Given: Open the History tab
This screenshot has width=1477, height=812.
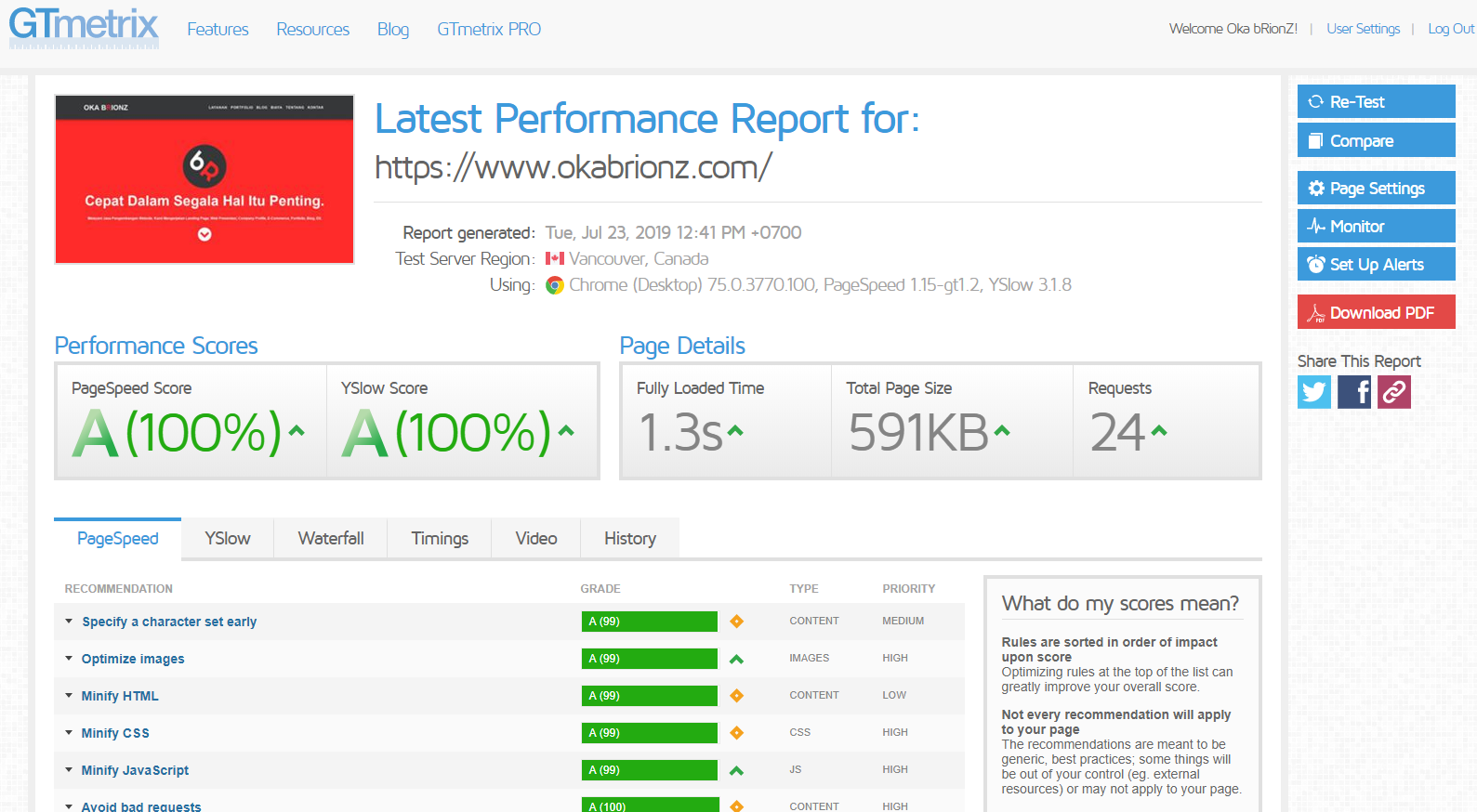Looking at the screenshot, I should click(x=629, y=539).
